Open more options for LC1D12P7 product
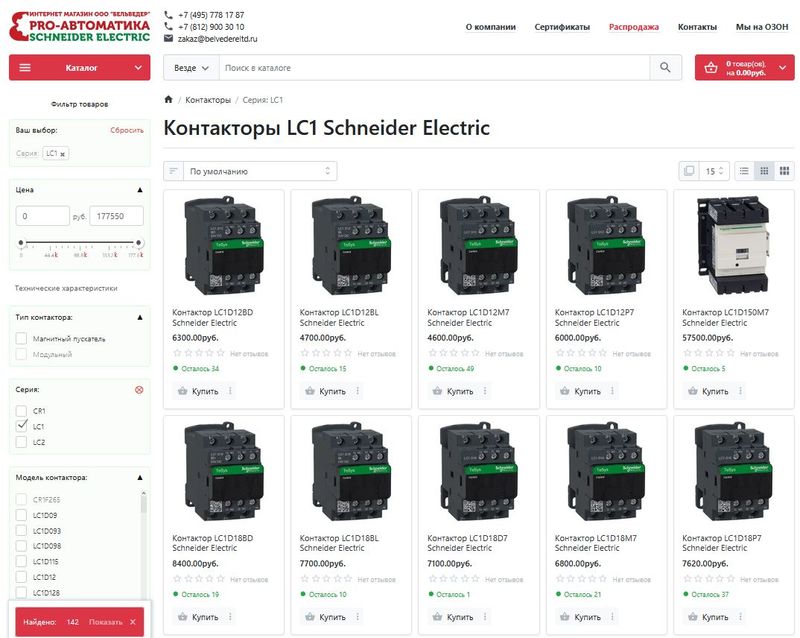Viewport: 800px width, 638px height. (613, 391)
